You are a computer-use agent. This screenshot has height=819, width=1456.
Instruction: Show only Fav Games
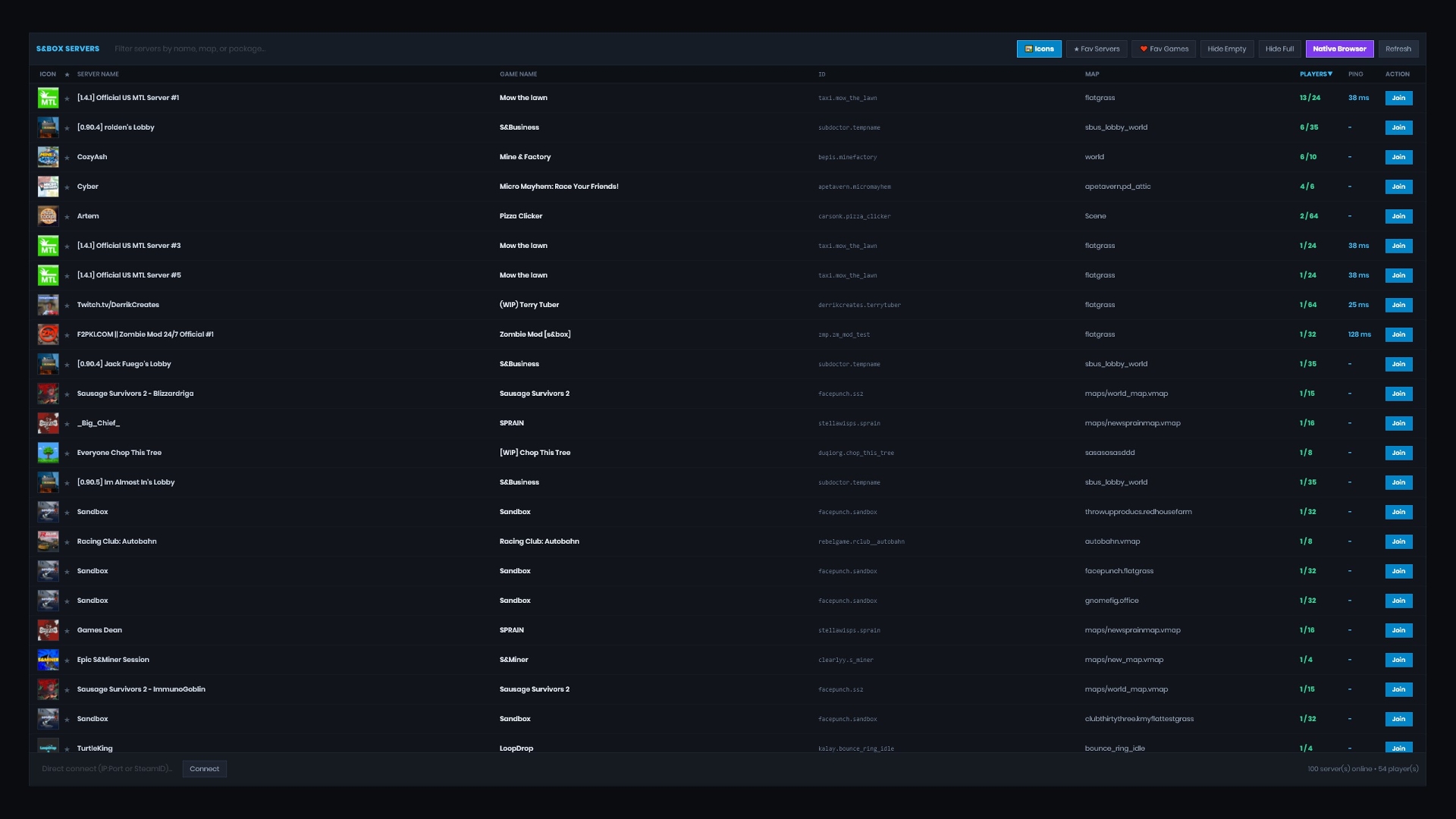click(x=1164, y=49)
